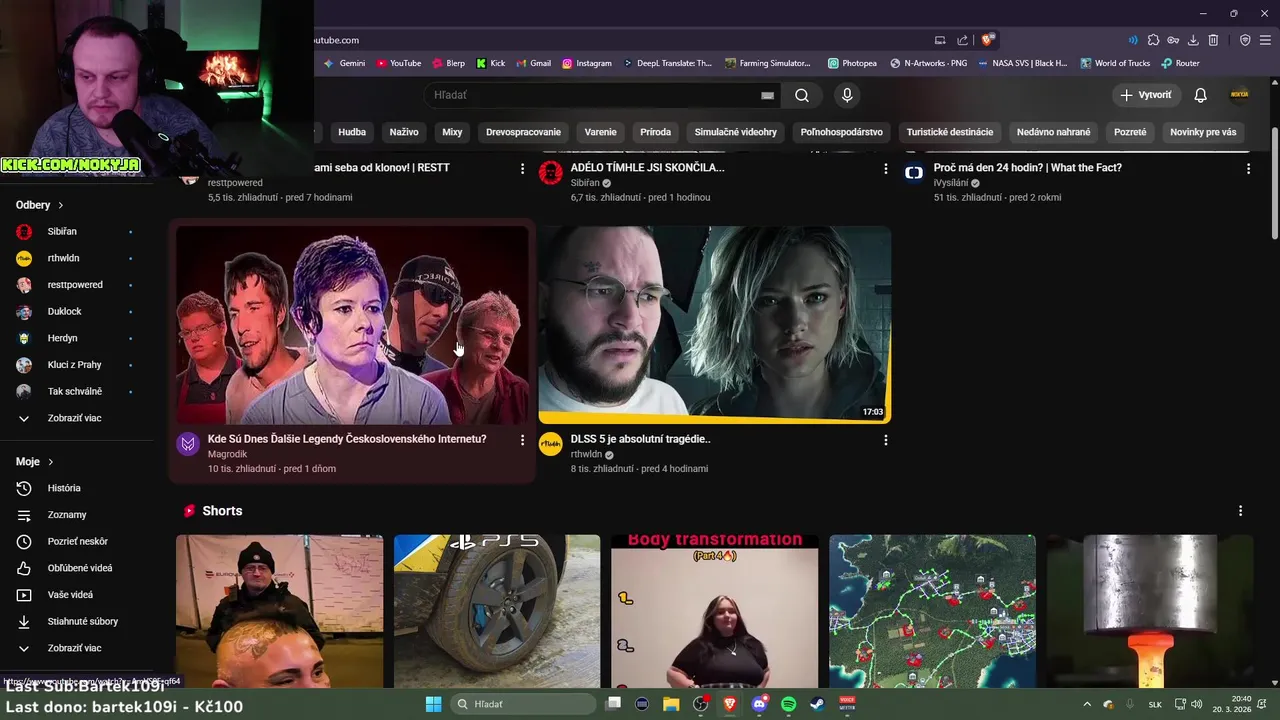Open options for Kde Sú Dnes video

522,440
